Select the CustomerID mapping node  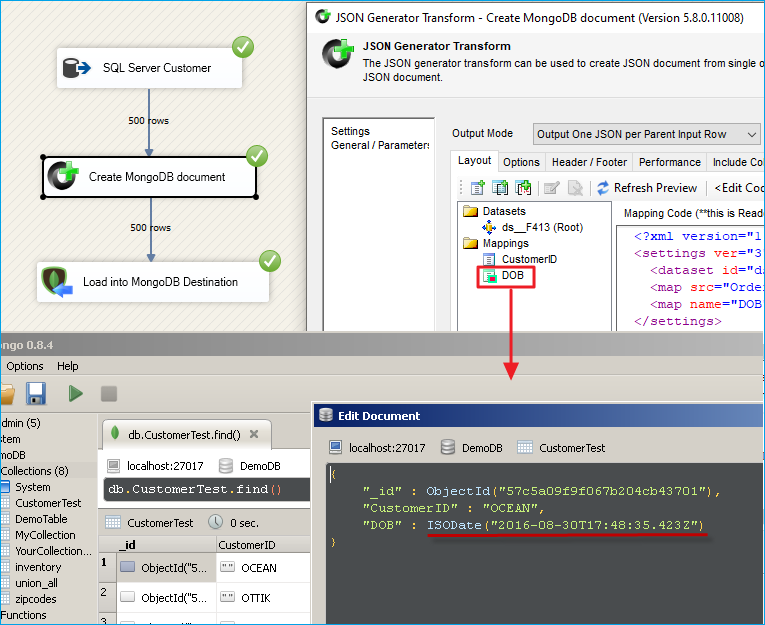point(529,259)
